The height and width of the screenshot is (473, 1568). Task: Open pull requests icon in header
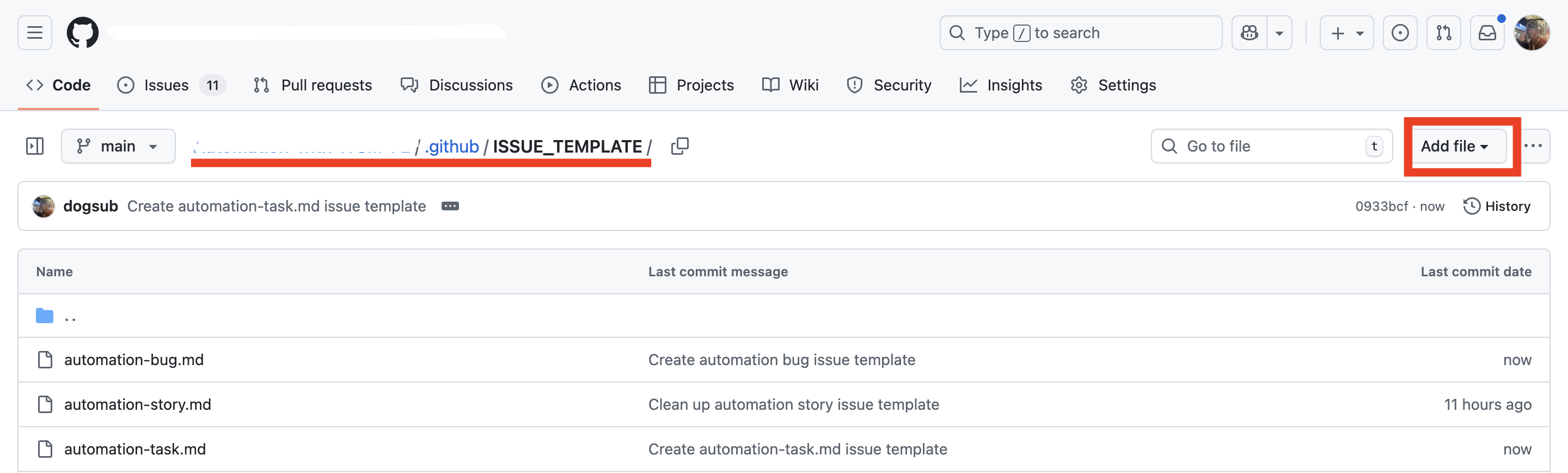tap(1443, 33)
